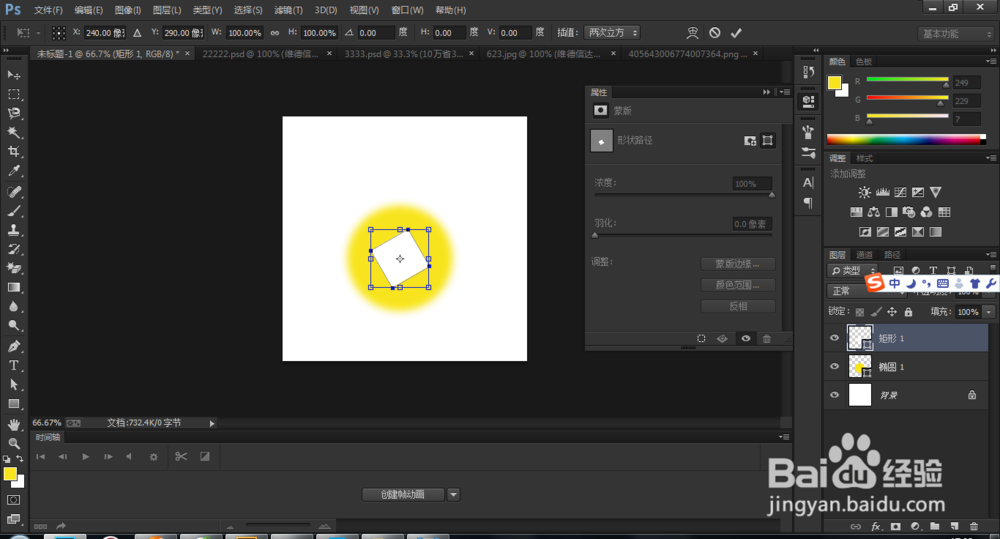This screenshot has width=1000, height=539.
Task: Open the fill 100% dropdown arrow
Action: [x=989, y=312]
